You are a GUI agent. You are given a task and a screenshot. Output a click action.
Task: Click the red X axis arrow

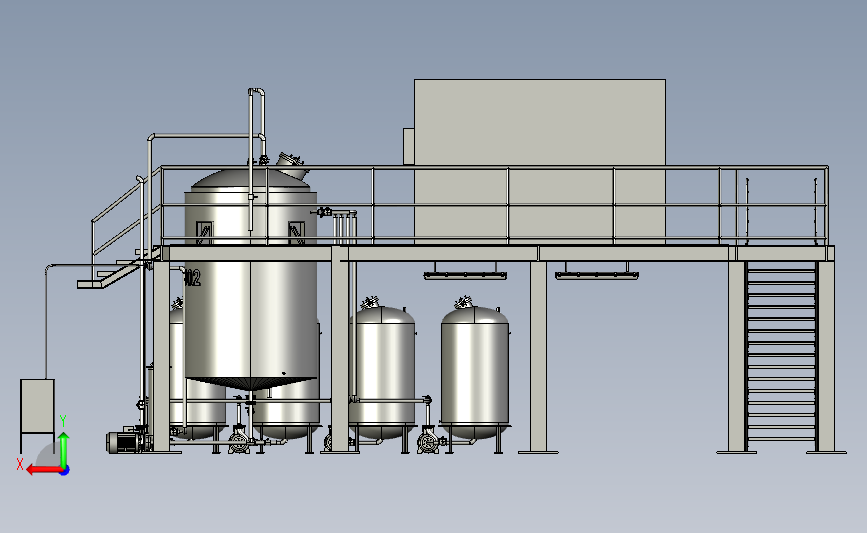tap(43, 470)
